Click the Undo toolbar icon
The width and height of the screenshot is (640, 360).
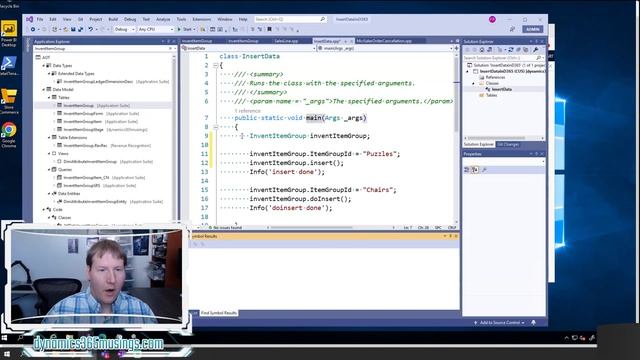[91, 29]
